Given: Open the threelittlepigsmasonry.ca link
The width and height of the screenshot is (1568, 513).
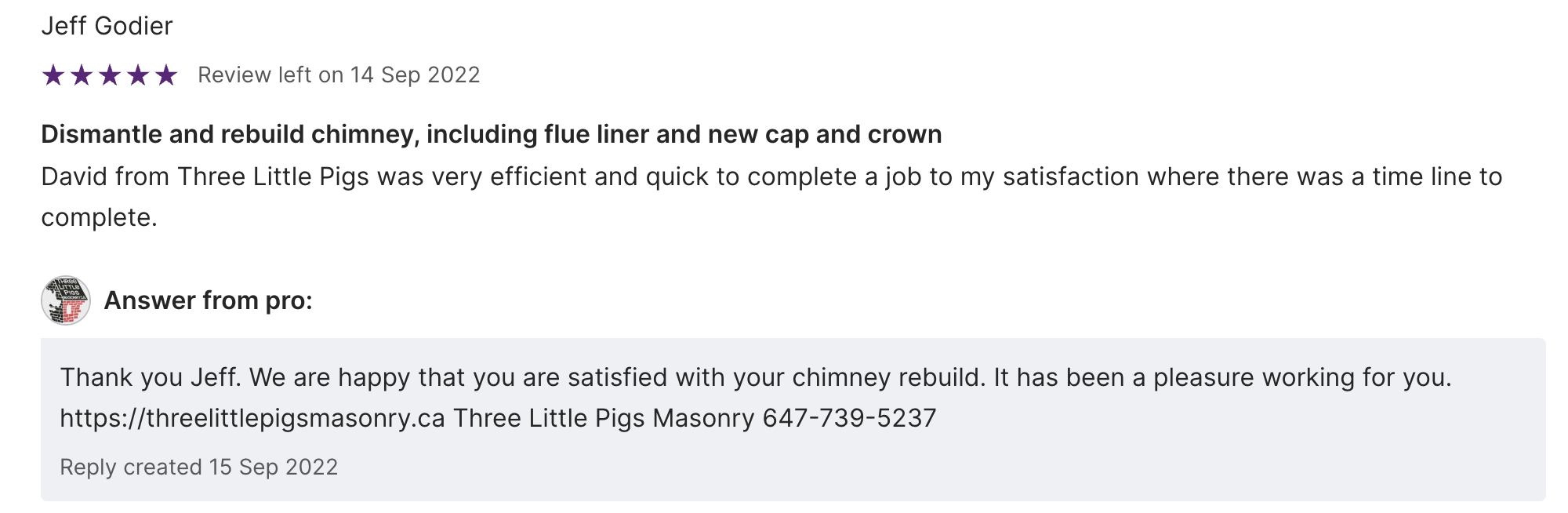Looking at the screenshot, I should [252, 418].
